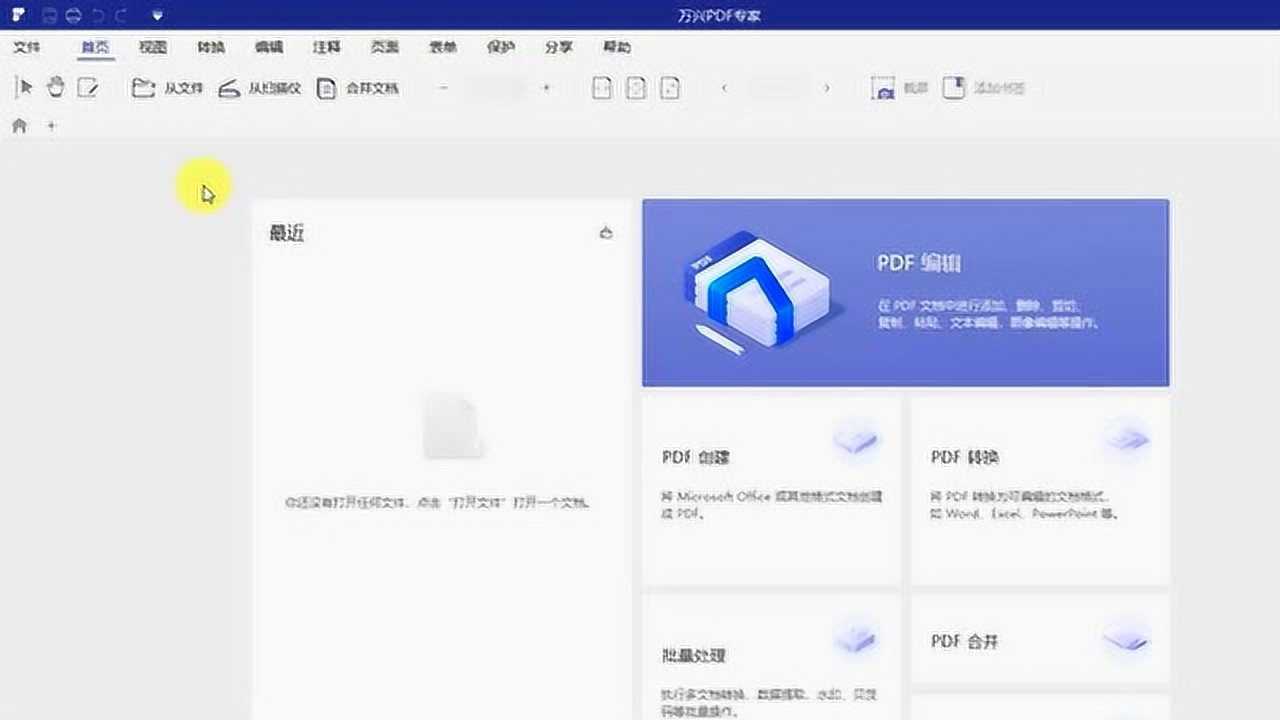
Task: Click the first page-fit icon
Action: tap(602, 88)
